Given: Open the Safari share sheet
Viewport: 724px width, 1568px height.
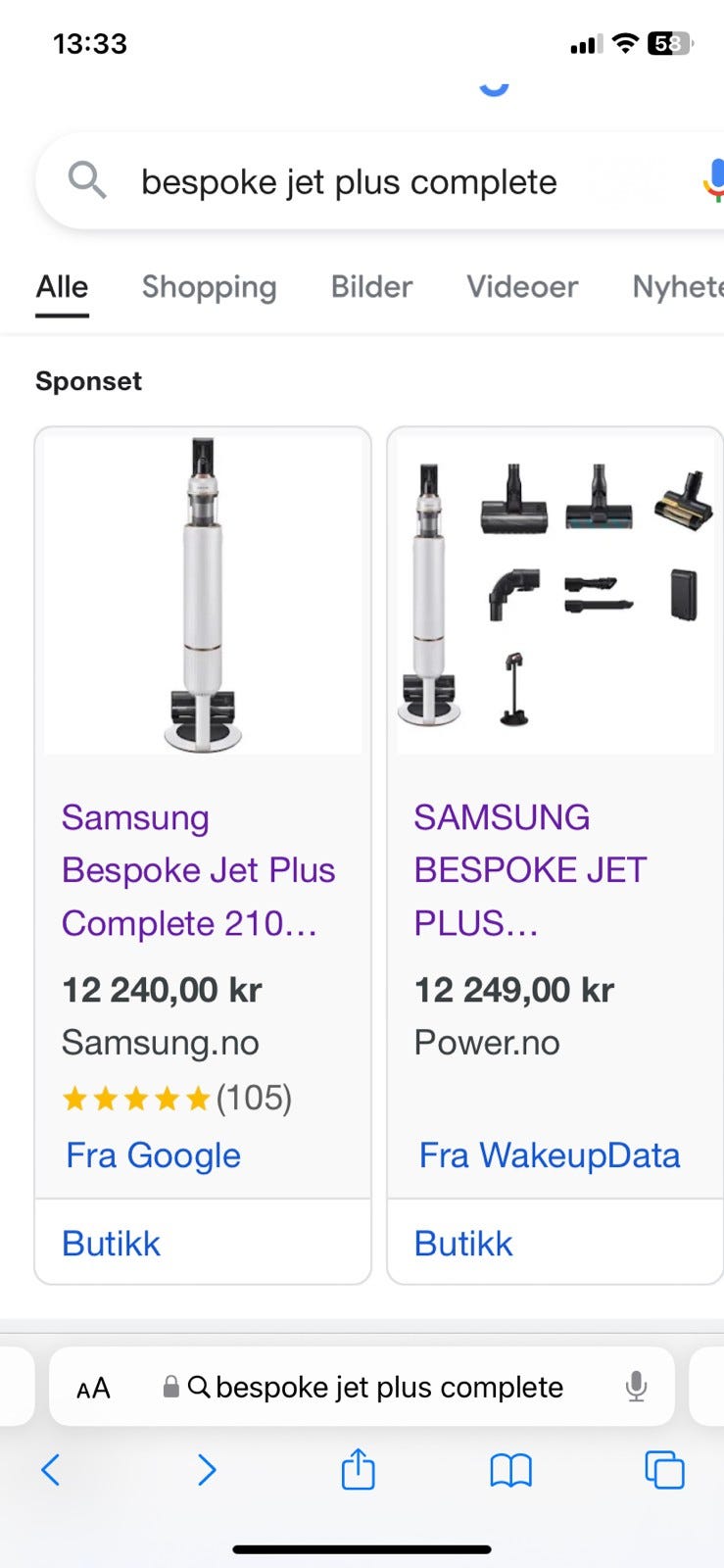Looking at the screenshot, I should click(x=358, y=1470).
